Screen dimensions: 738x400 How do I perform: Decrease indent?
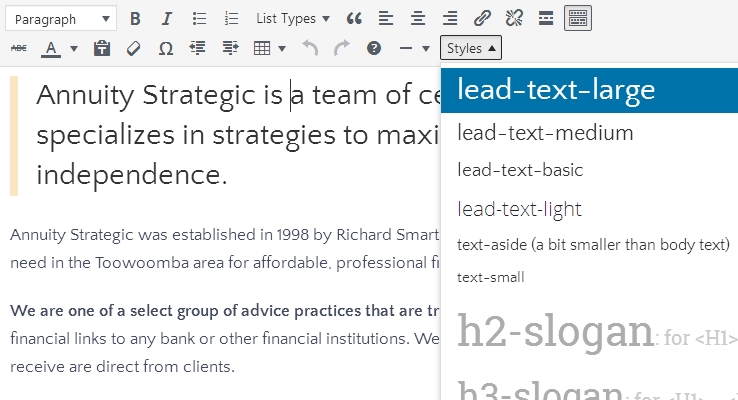(x=198, y=48)
